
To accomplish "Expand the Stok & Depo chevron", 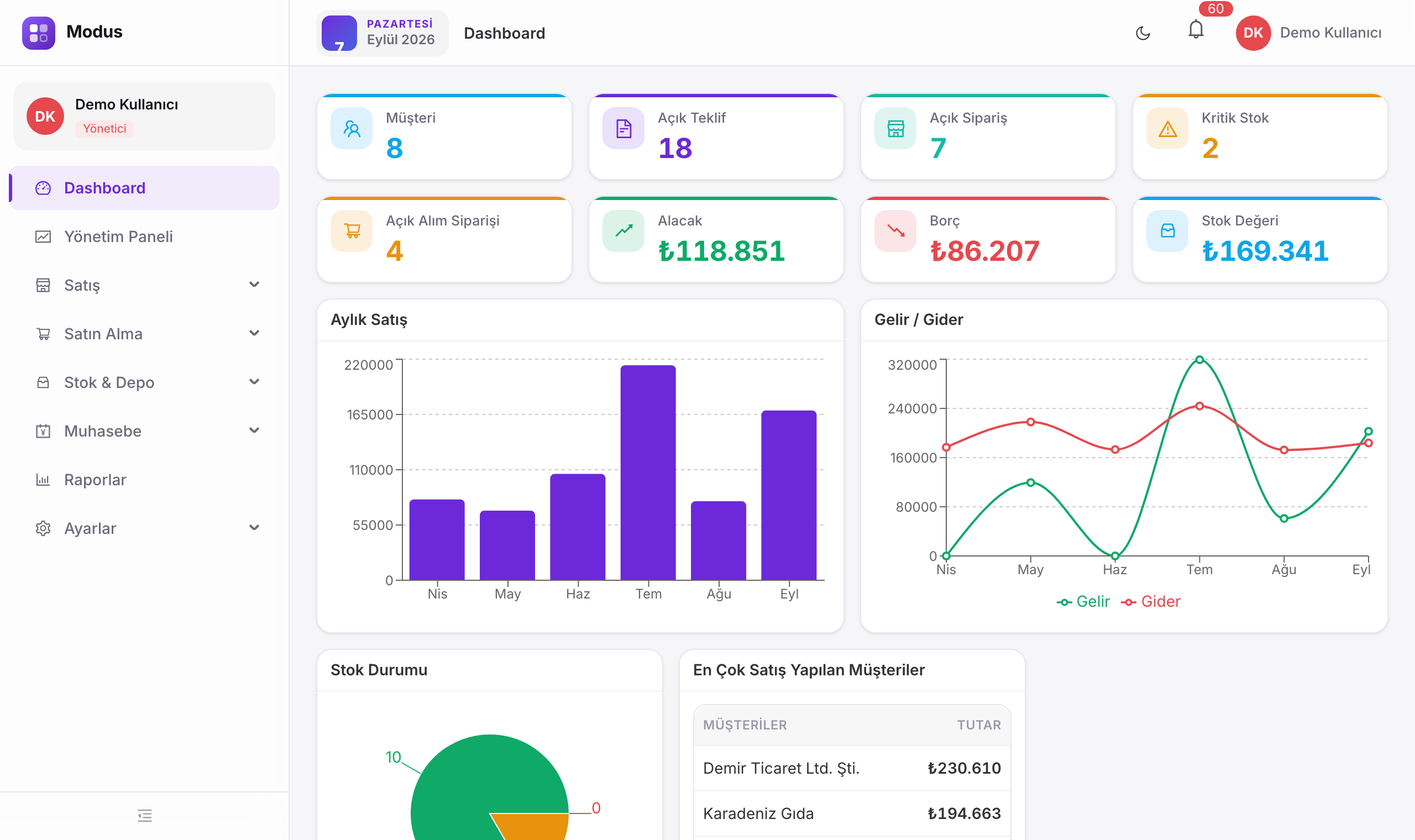I will pos(254,381).
